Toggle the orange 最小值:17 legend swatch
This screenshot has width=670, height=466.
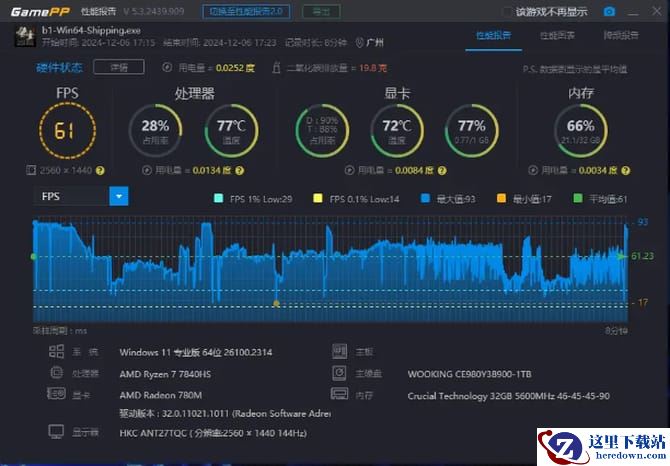coord(502,198)
